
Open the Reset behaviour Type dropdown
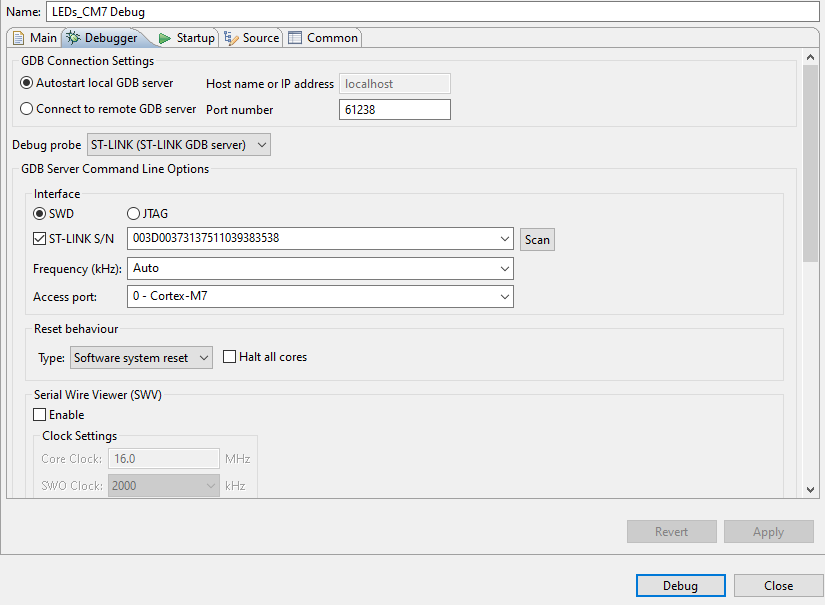(x=141, y=357)
